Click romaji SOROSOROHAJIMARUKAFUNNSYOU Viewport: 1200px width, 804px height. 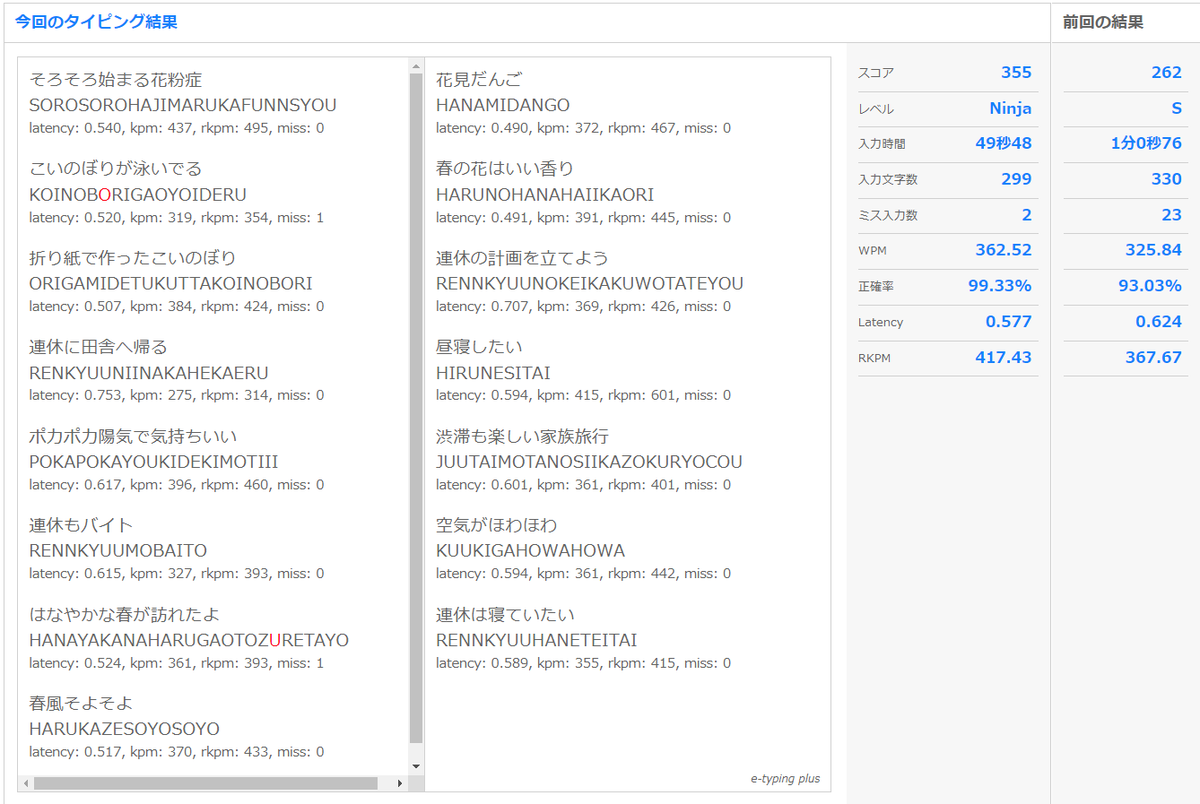(183, 105)
